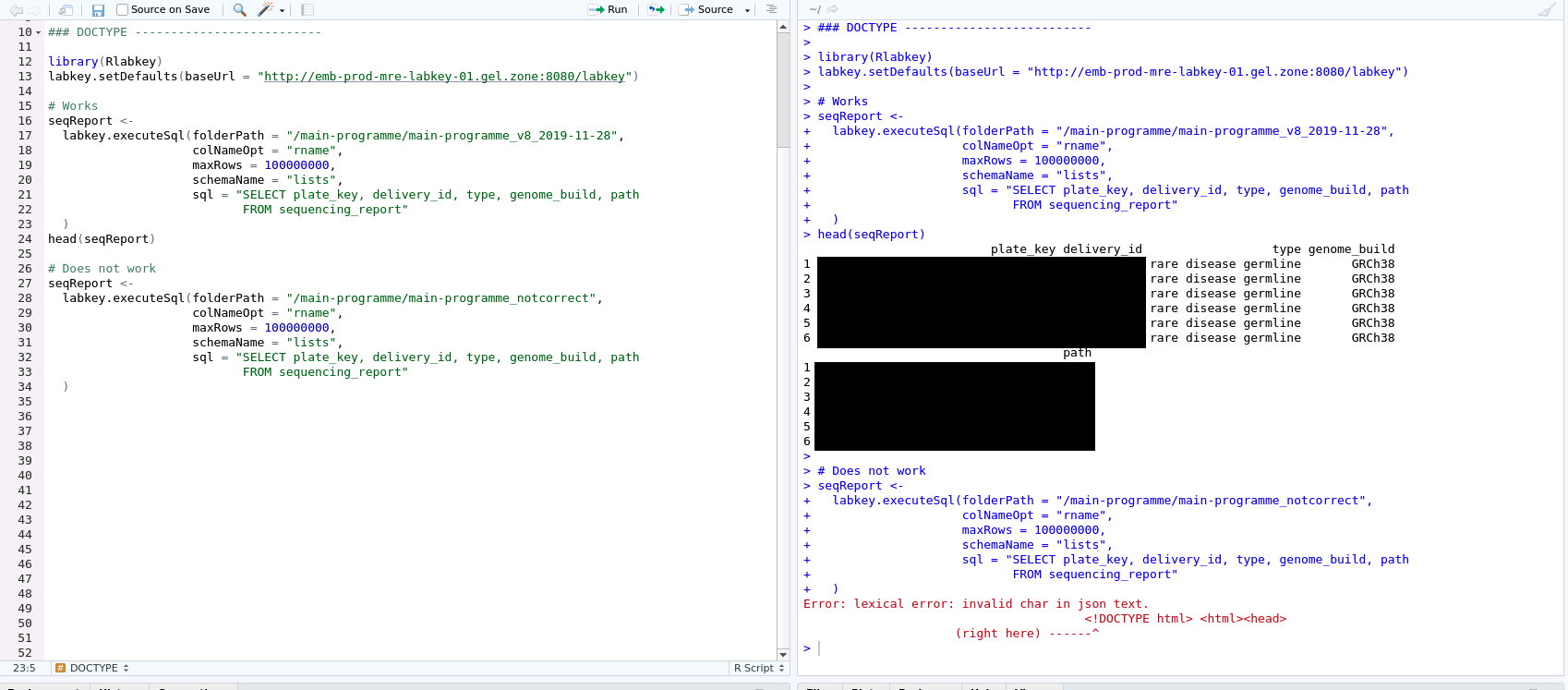View the console working directory arrow

click(x=832, y=9)
